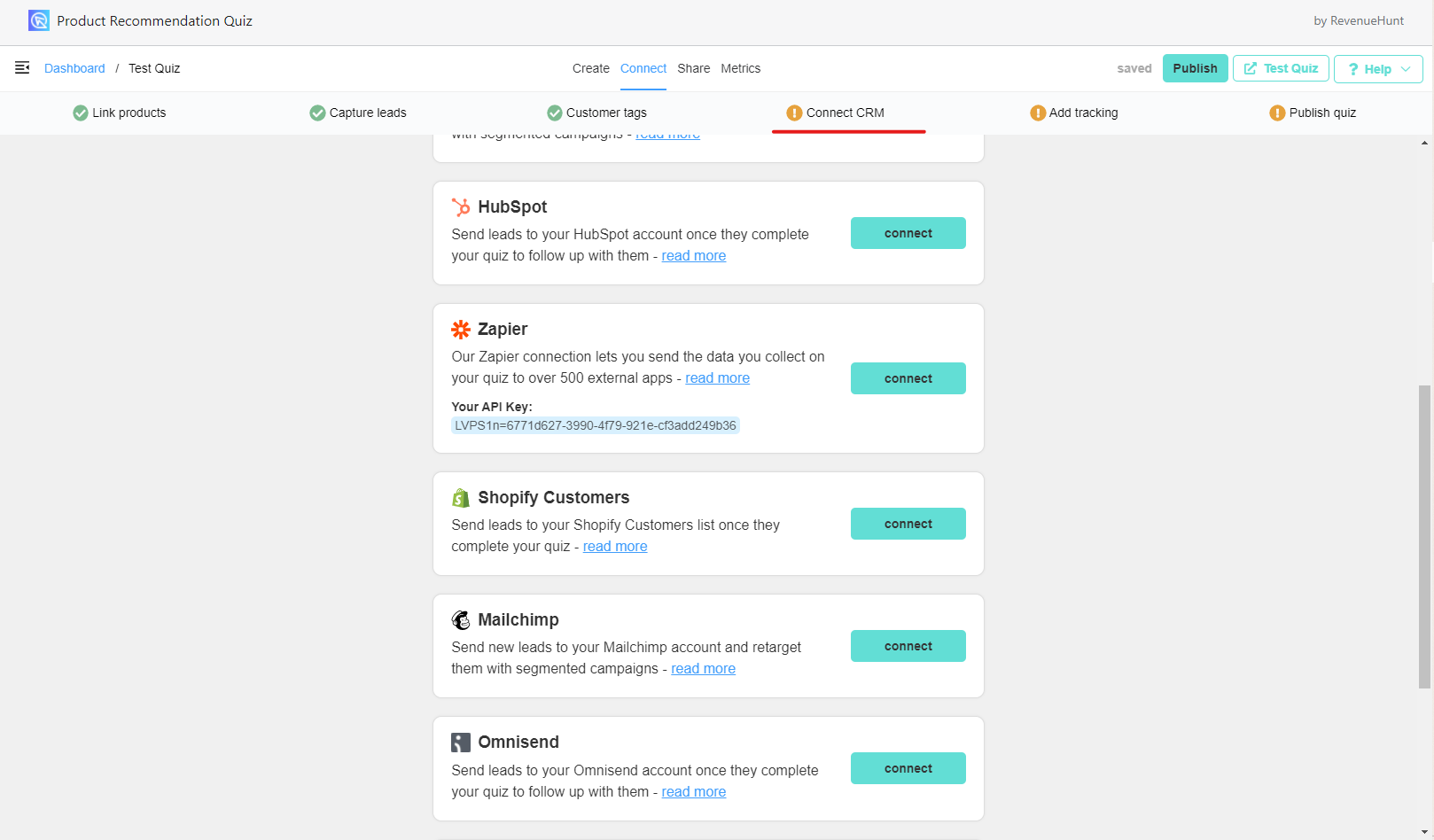Click the orange warning icon beside Add tracking
The image size is (1434, 840).
tap(1038, 113)
